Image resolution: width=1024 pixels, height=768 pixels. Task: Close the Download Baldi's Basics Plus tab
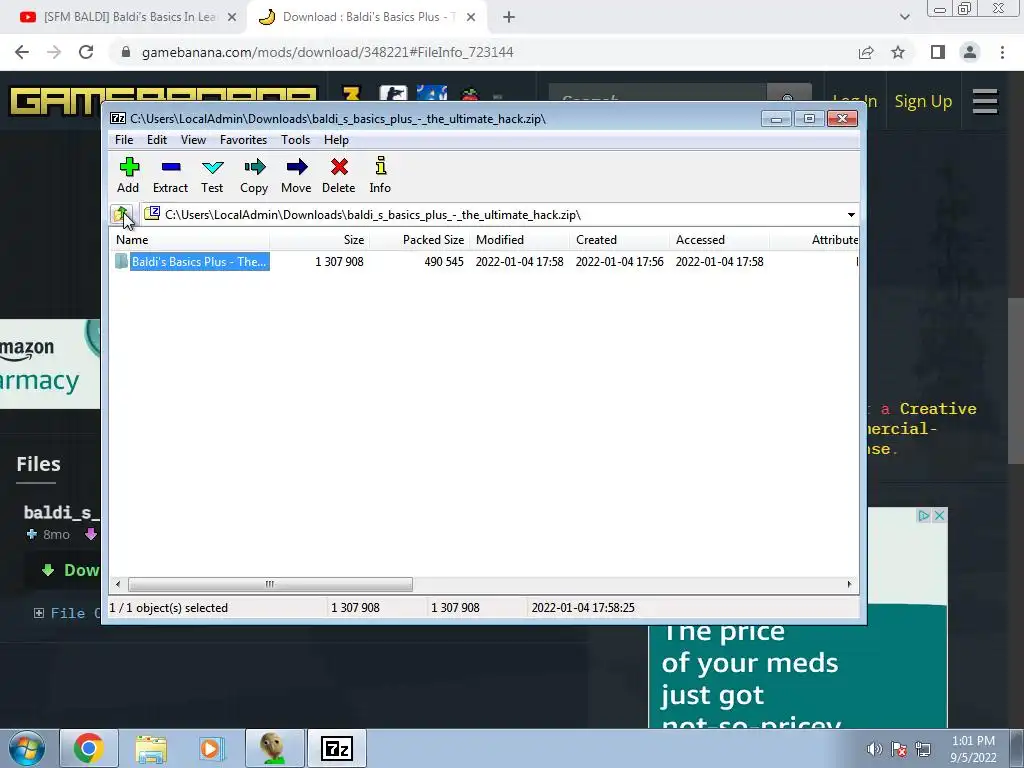471,17
